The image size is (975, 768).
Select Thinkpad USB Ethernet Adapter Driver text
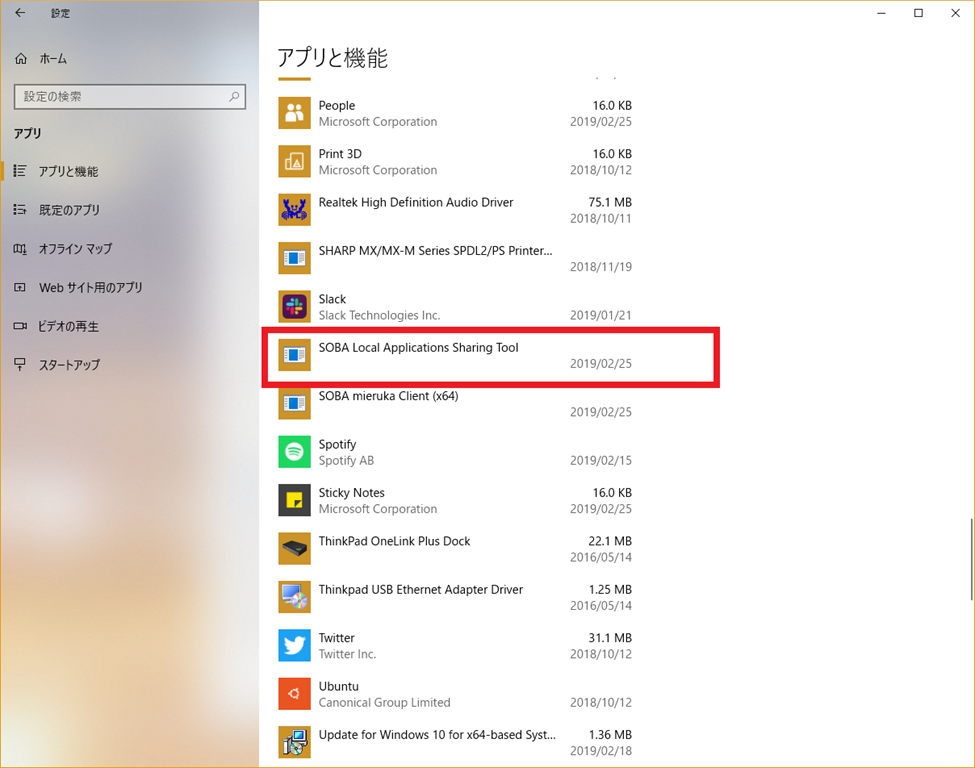(x=420, y=590)
